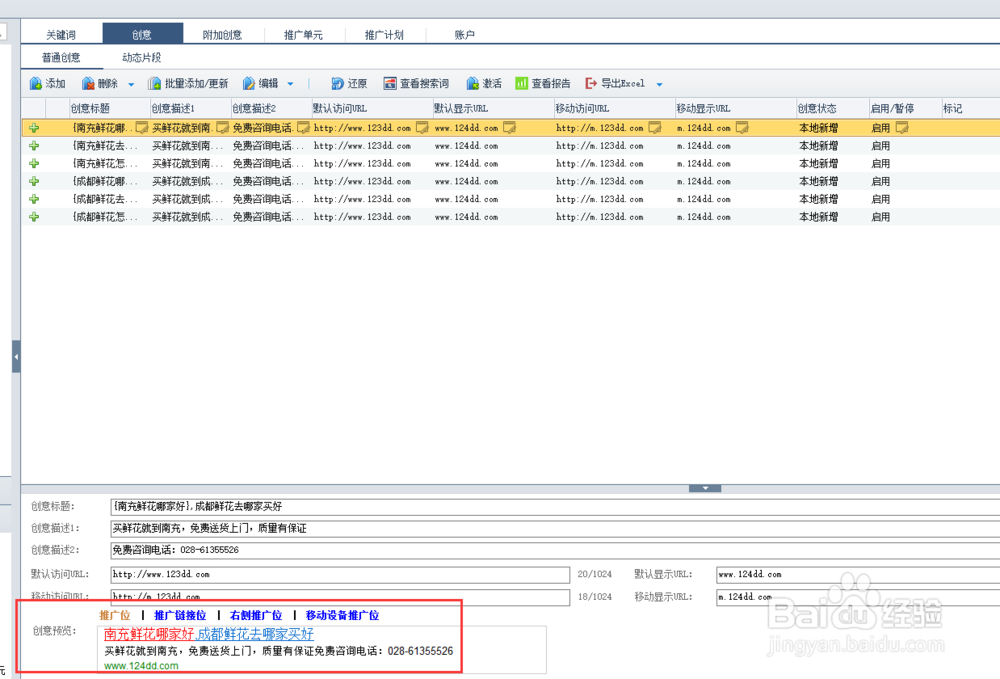The height and width of the screenshot is (679, 1000).
Task: Click green plus icon on {成都鲜花哪 row
Action: point(34,182)
